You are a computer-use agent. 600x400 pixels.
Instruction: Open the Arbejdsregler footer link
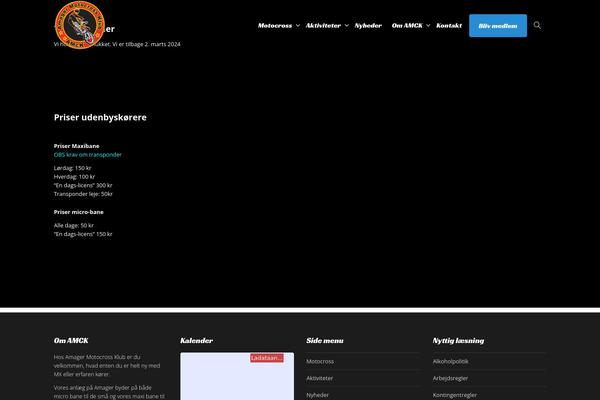[x=450, y=378]
